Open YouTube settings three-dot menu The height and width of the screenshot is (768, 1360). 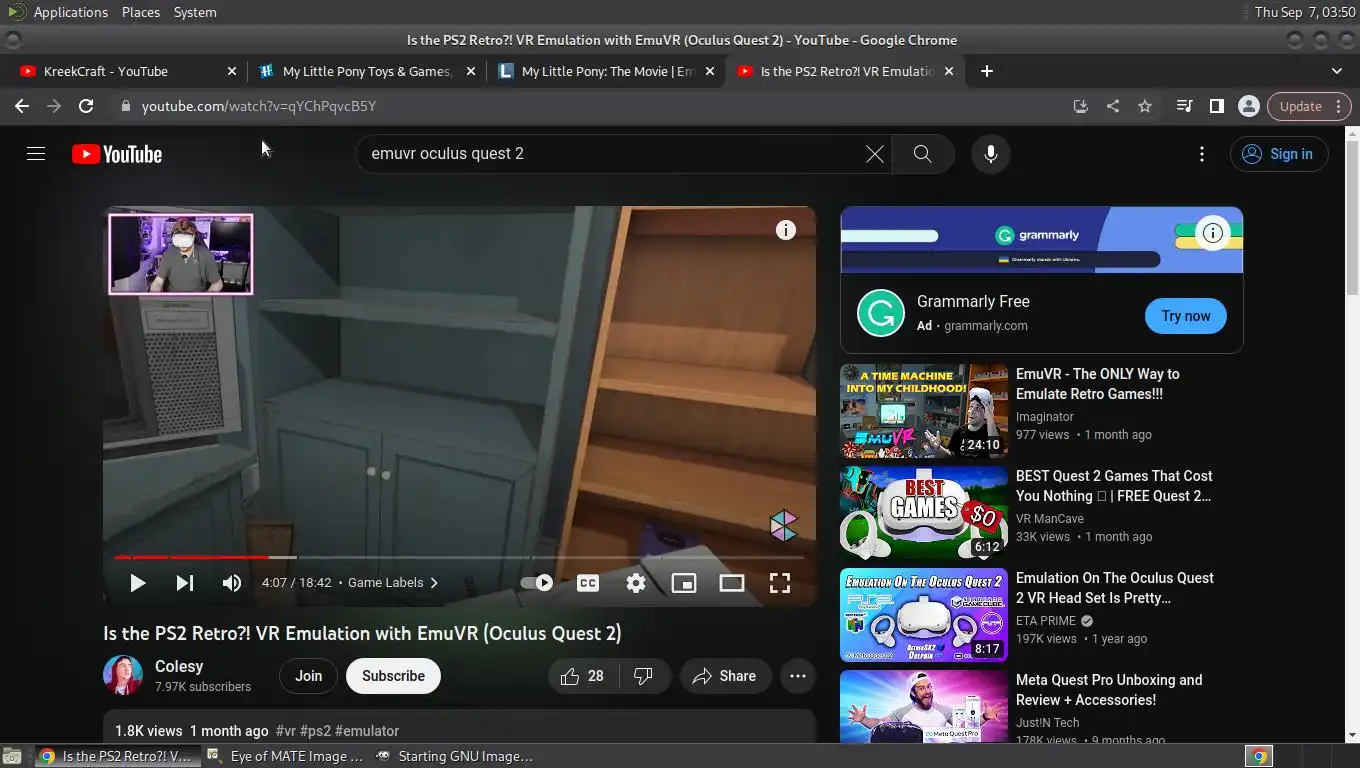tap(1201, 154)
